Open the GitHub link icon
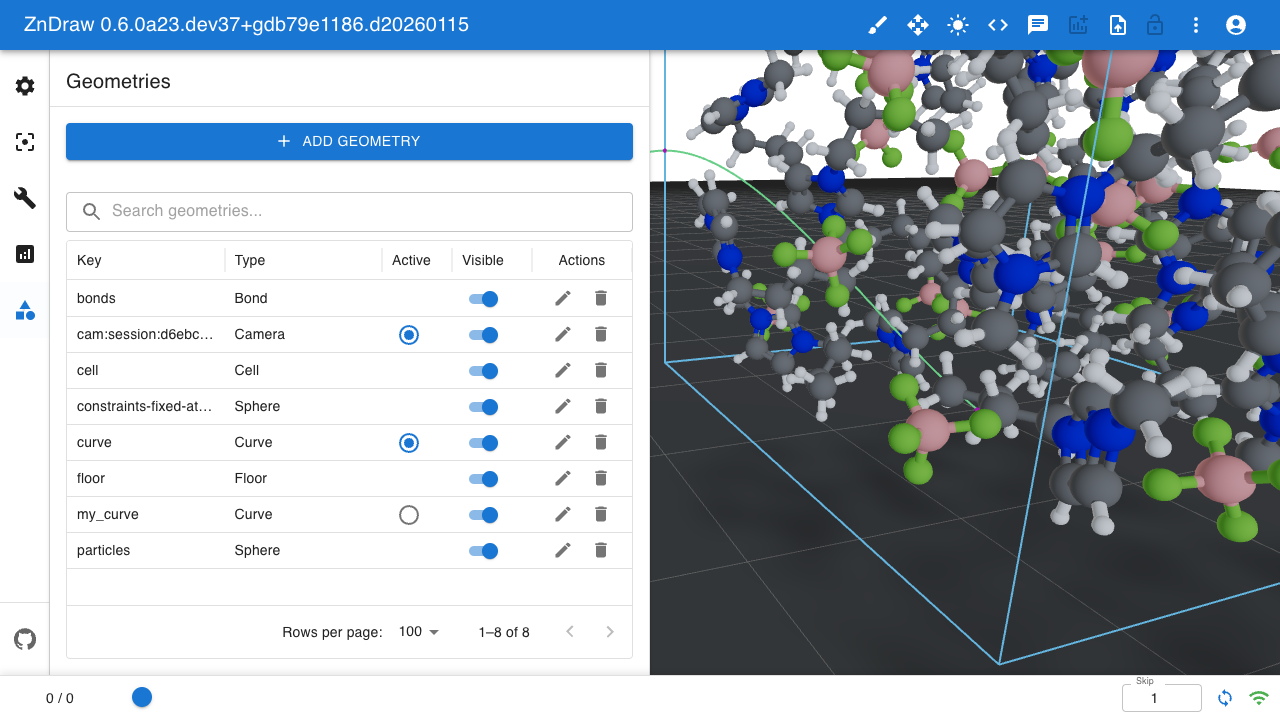Screen dimensions: 1280x720 [x=25, y=639]
